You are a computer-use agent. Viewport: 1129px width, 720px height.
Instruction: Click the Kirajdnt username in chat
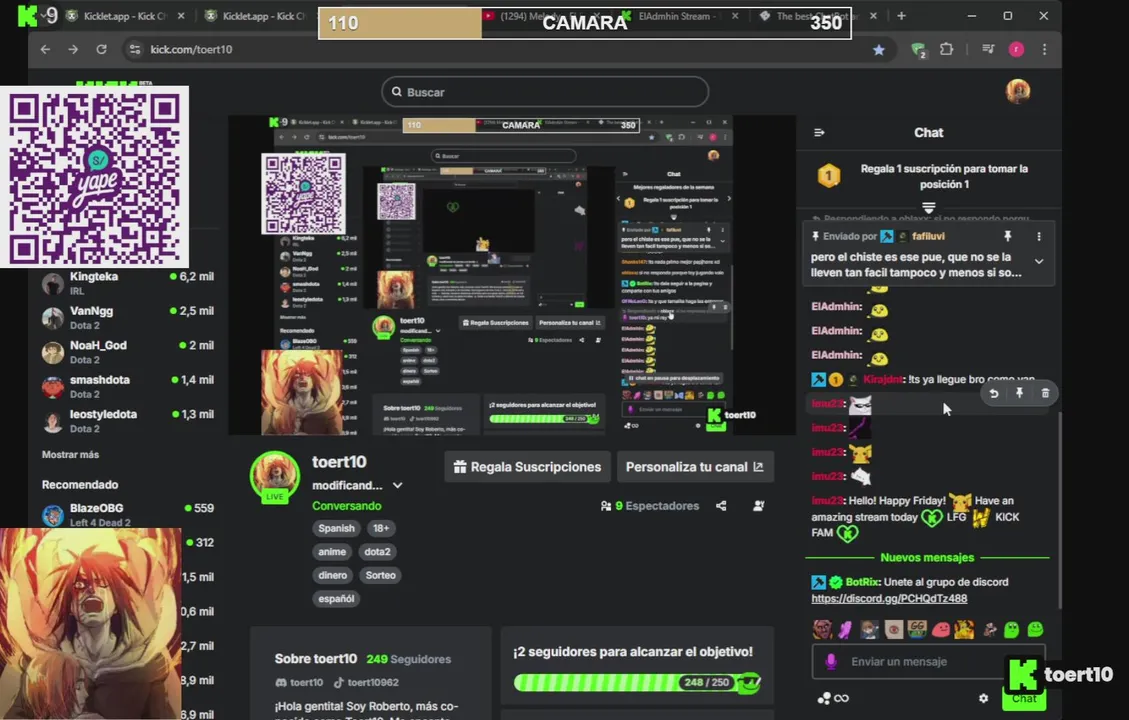(883, 379)
